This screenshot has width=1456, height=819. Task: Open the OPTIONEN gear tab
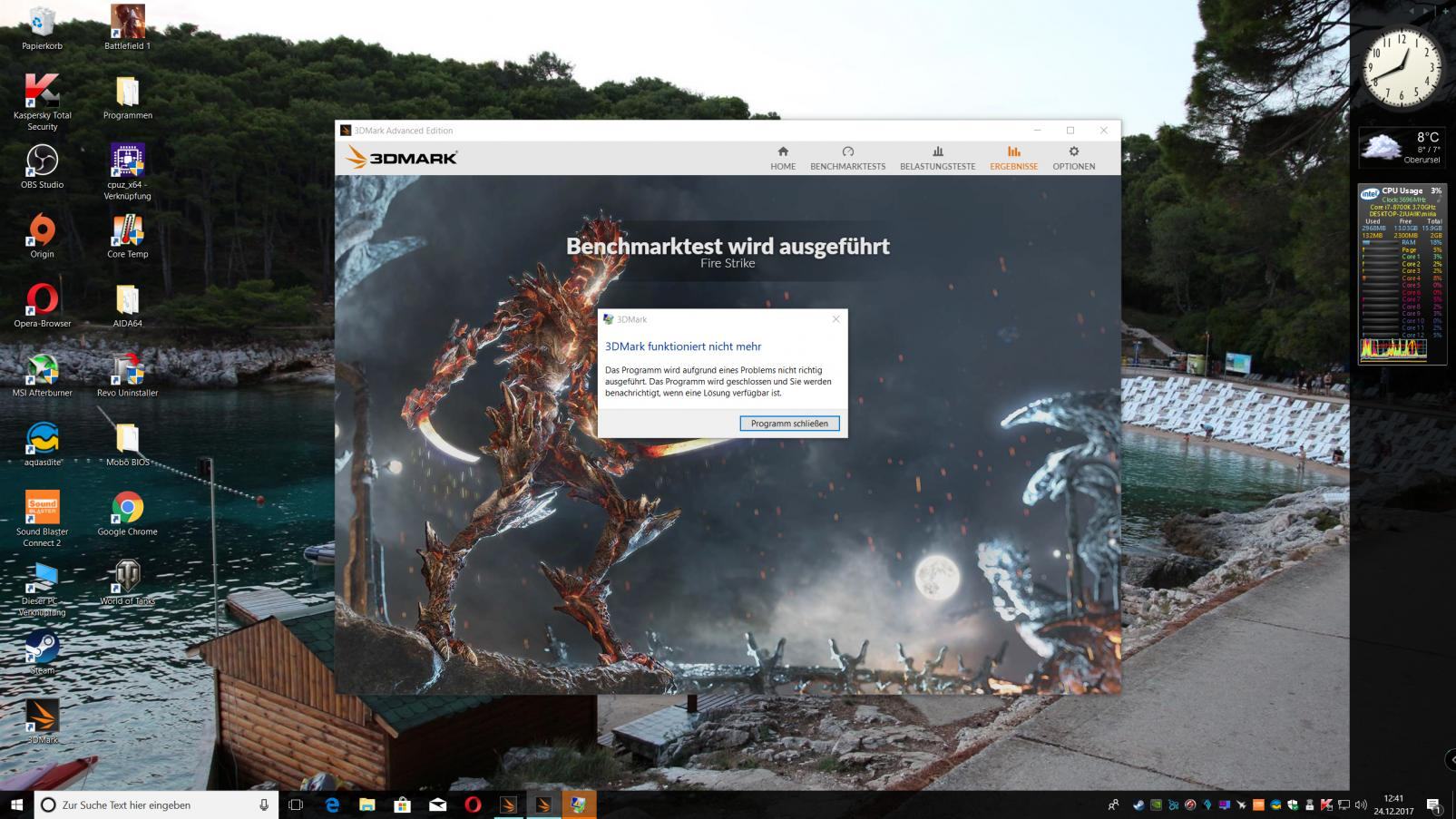1073,158
